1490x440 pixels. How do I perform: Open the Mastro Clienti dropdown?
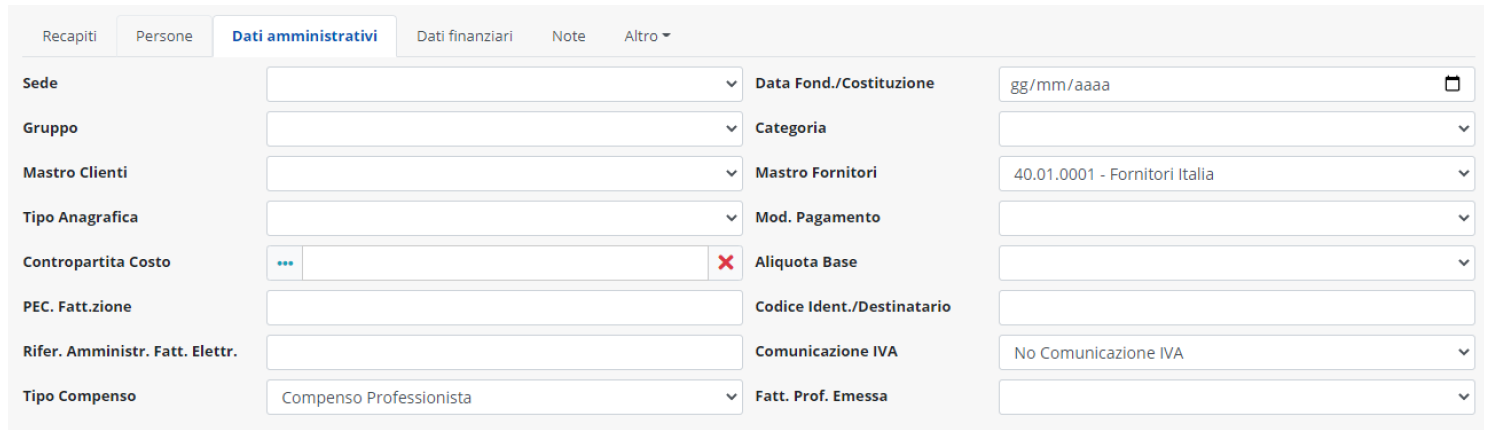click(x=504, y=174)
